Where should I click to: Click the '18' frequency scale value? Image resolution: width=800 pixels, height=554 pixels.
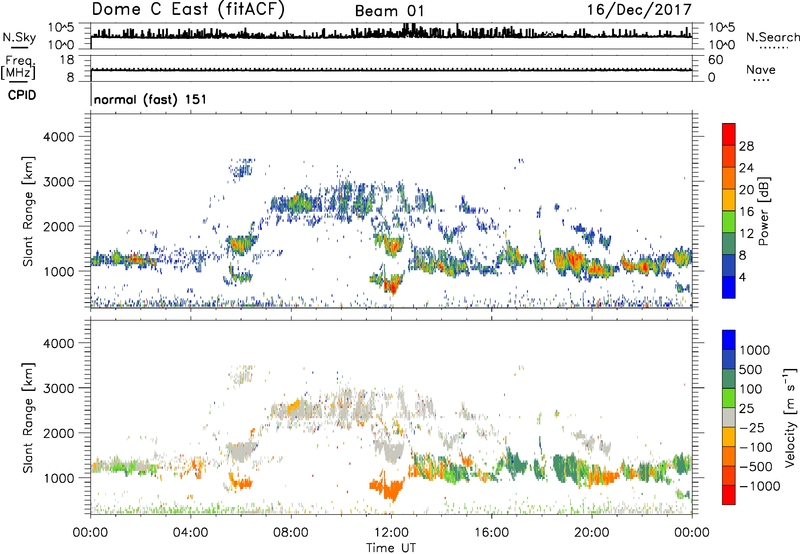(x=67, y=60)
